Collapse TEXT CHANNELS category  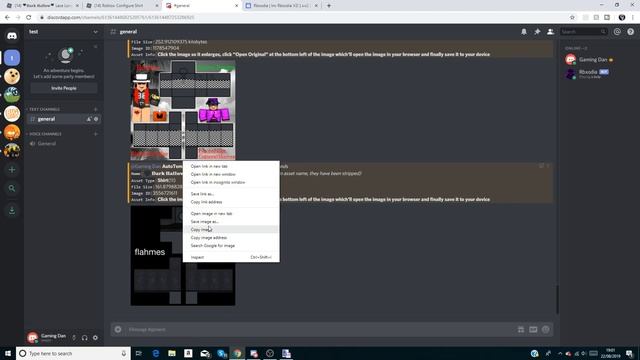[43, 109]
